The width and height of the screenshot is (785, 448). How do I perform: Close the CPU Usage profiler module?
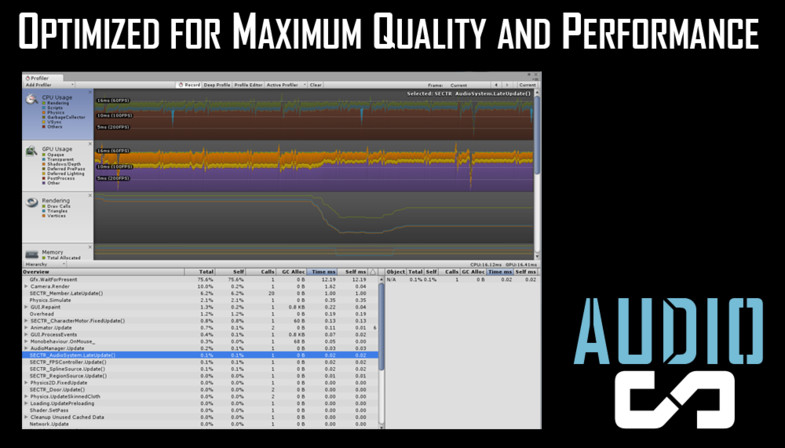(90, 93)
